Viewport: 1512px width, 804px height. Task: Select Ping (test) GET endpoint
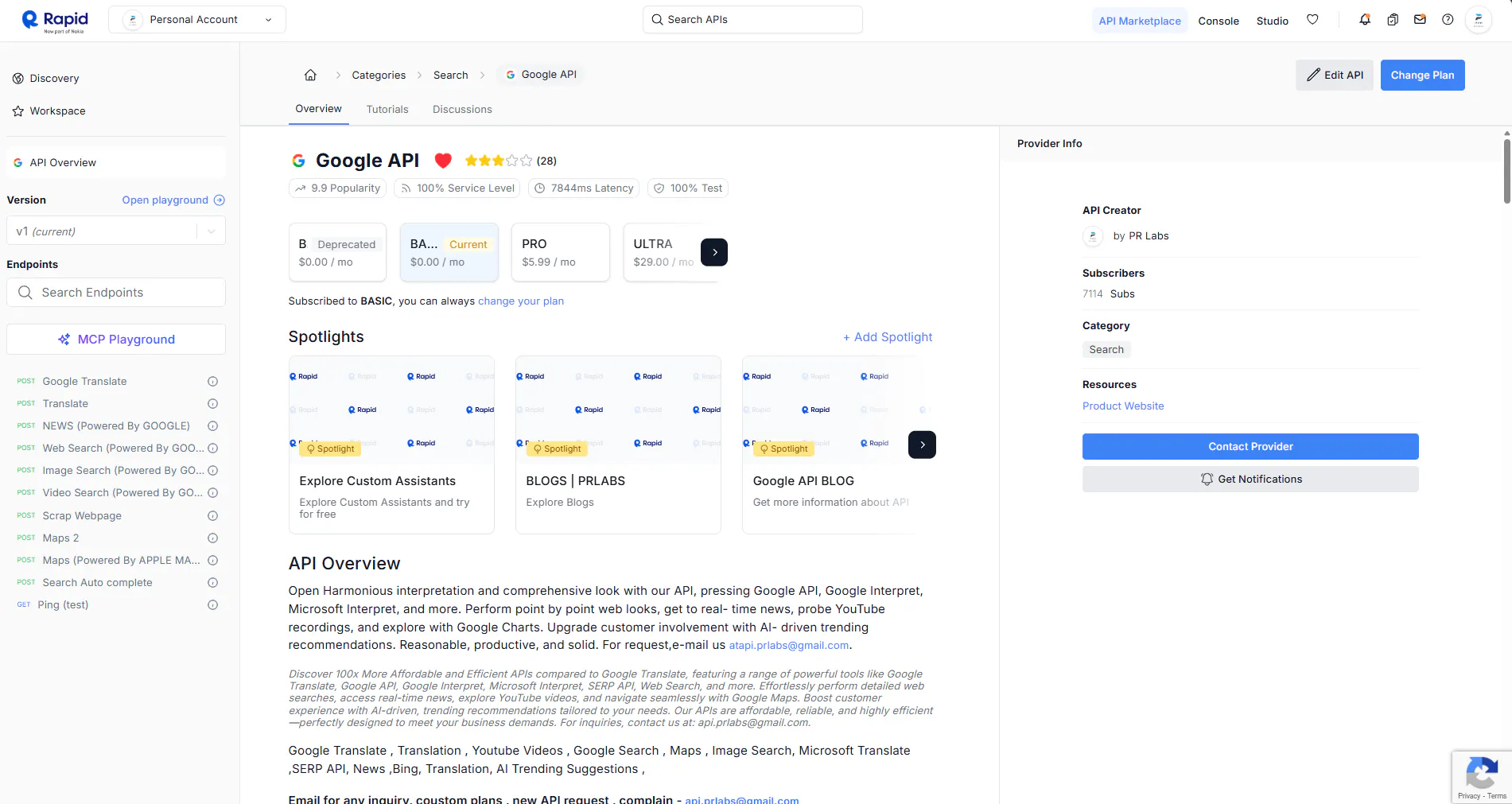tap(63, 605)
